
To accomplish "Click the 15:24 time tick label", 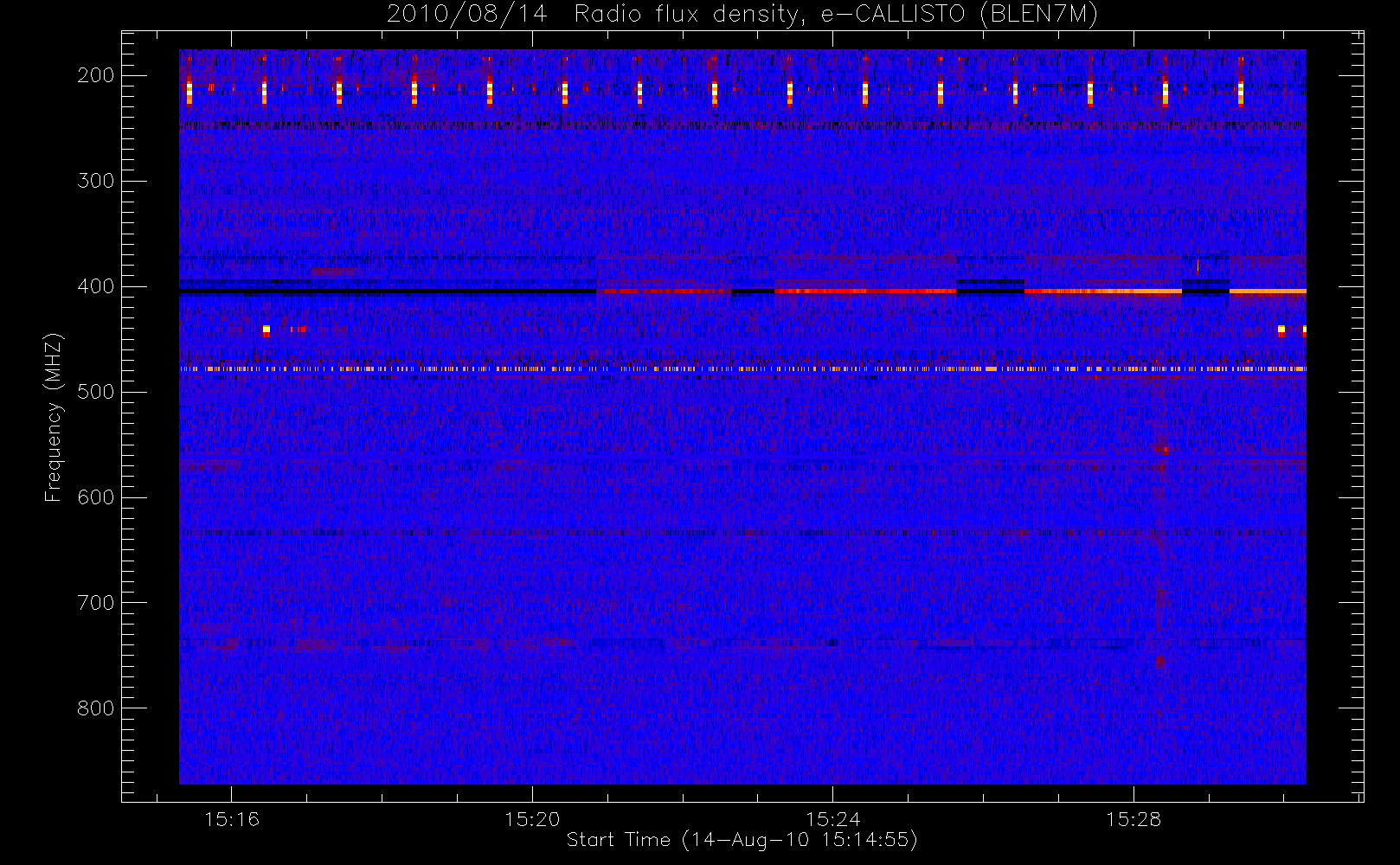I will tap(832, 819).
